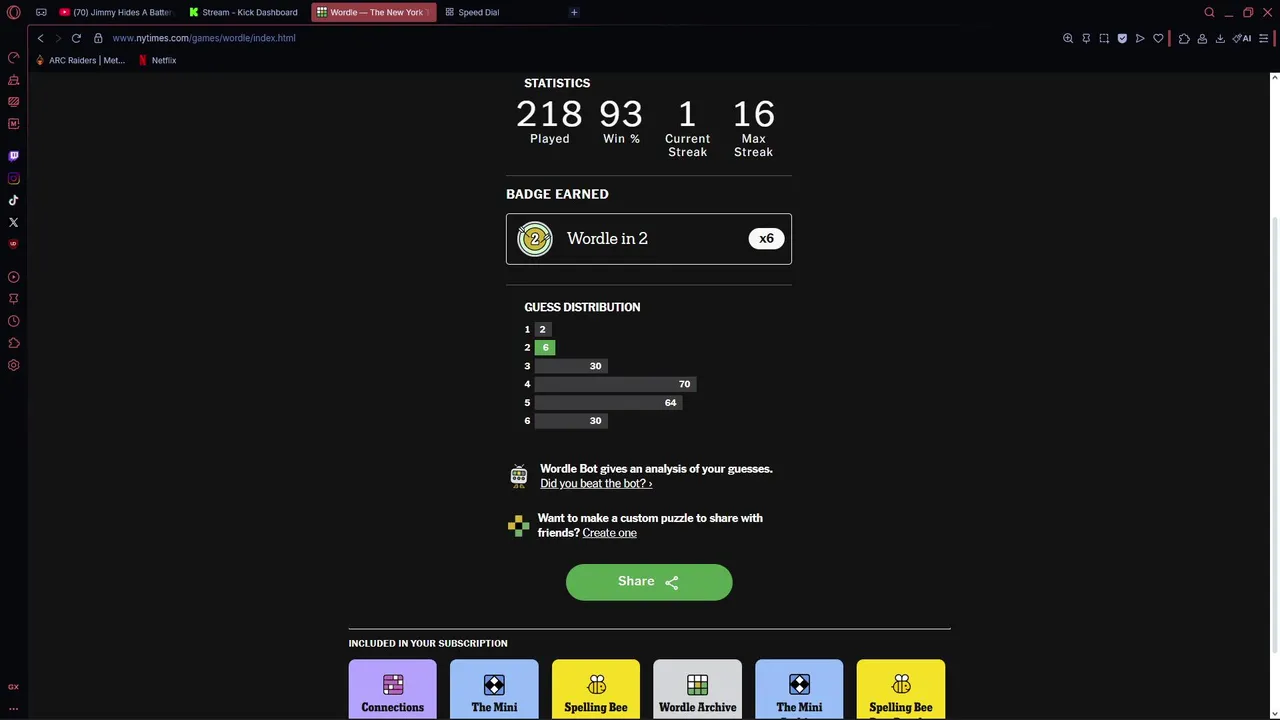
Task: Reload the Wordle page
Action: tap(76, 38)
